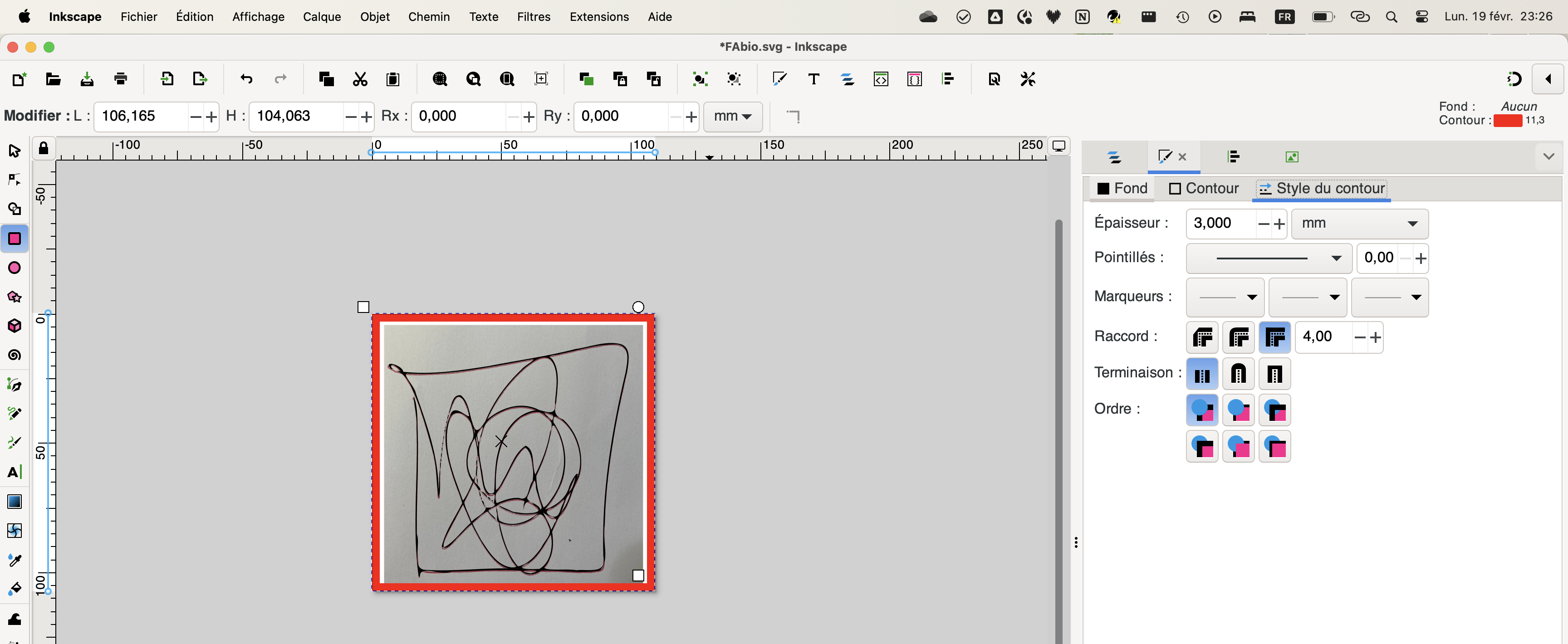Select the Gradient tool
The height and width of the screenshot is (644, 1568).
click(14, 501)
